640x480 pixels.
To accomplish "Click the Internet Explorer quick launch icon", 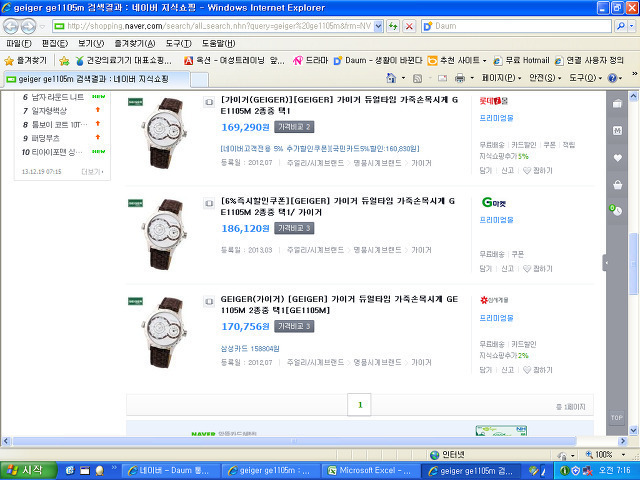I will (x=70, y=471).
